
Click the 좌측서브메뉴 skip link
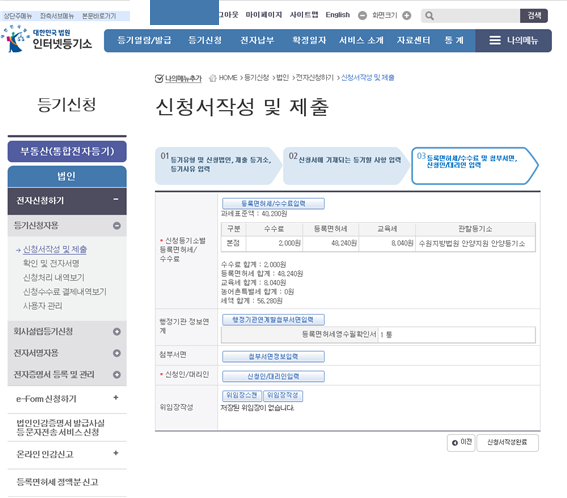point(57,16)
